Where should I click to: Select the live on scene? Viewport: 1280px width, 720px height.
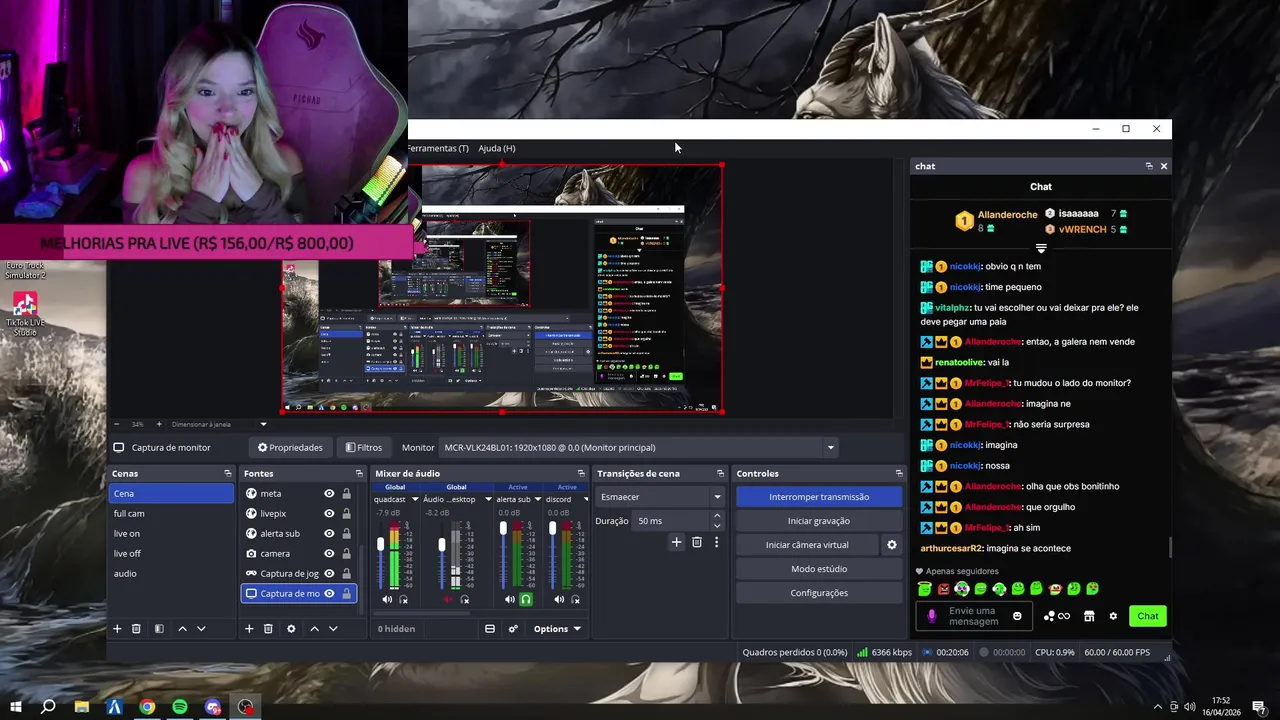tap(171, 533)
